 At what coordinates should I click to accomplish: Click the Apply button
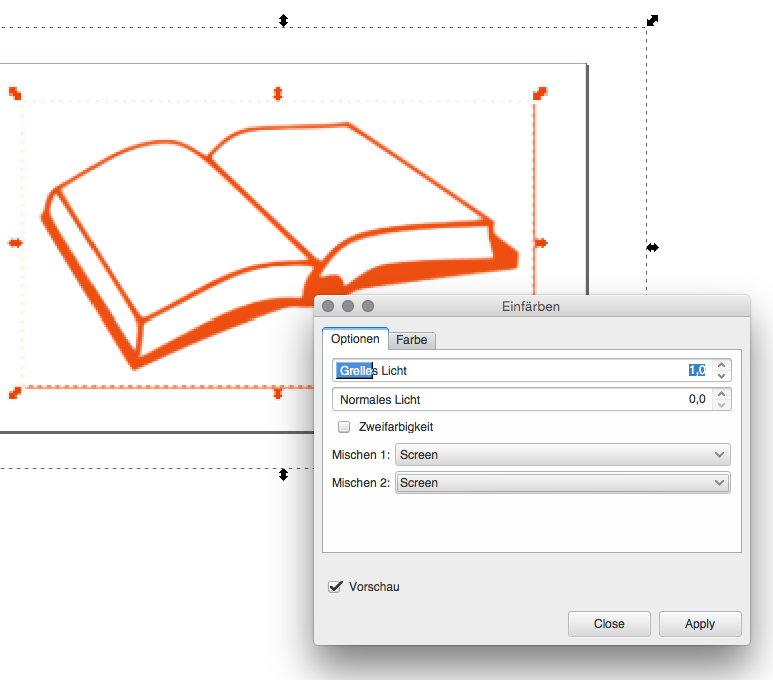click(700, 624)
